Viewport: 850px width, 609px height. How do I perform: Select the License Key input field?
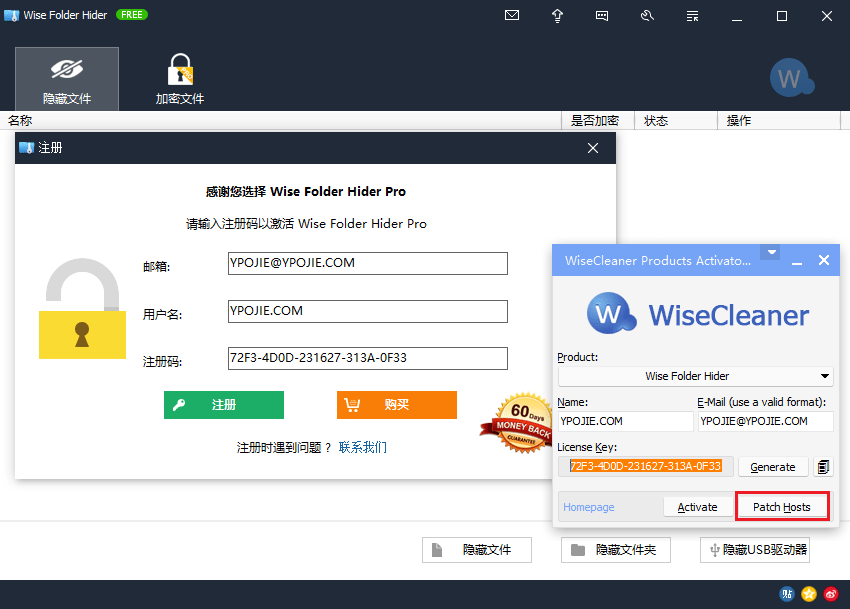pos(645,466)
